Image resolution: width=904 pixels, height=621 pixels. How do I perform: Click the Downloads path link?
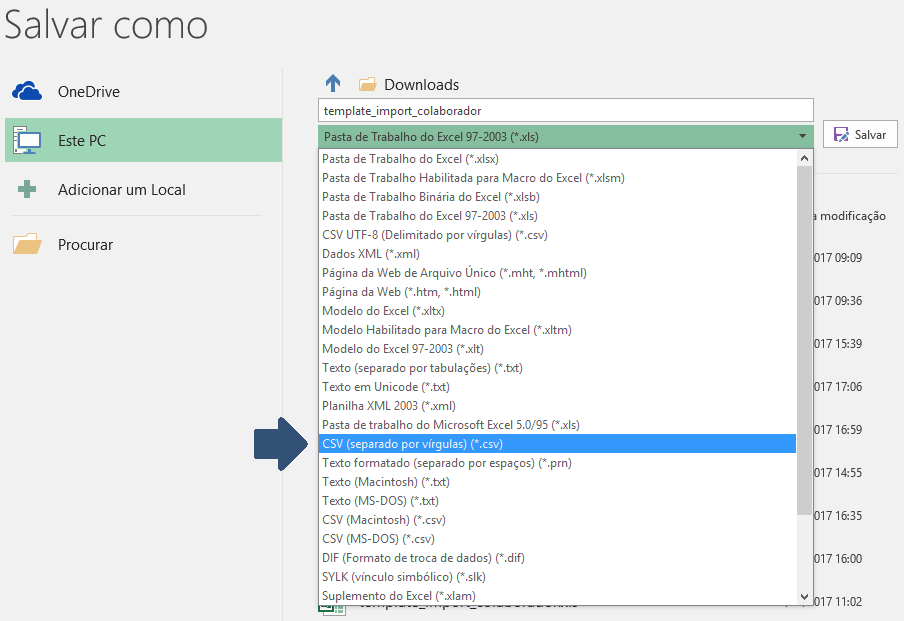click(x=421, y=85)
